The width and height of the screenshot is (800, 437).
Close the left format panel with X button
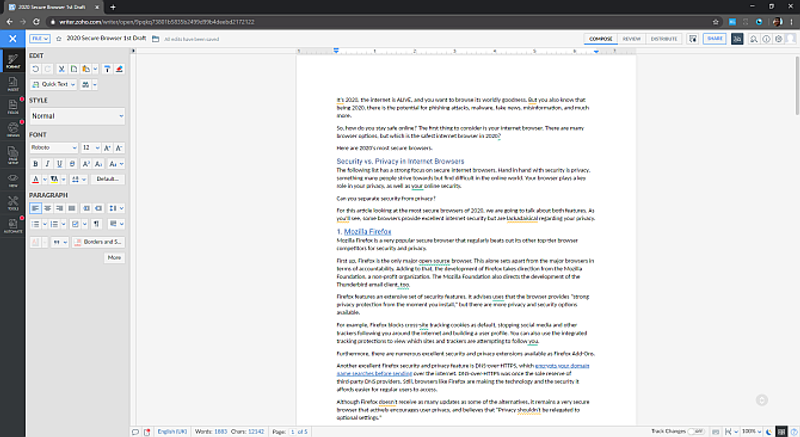tap(12, 39)
